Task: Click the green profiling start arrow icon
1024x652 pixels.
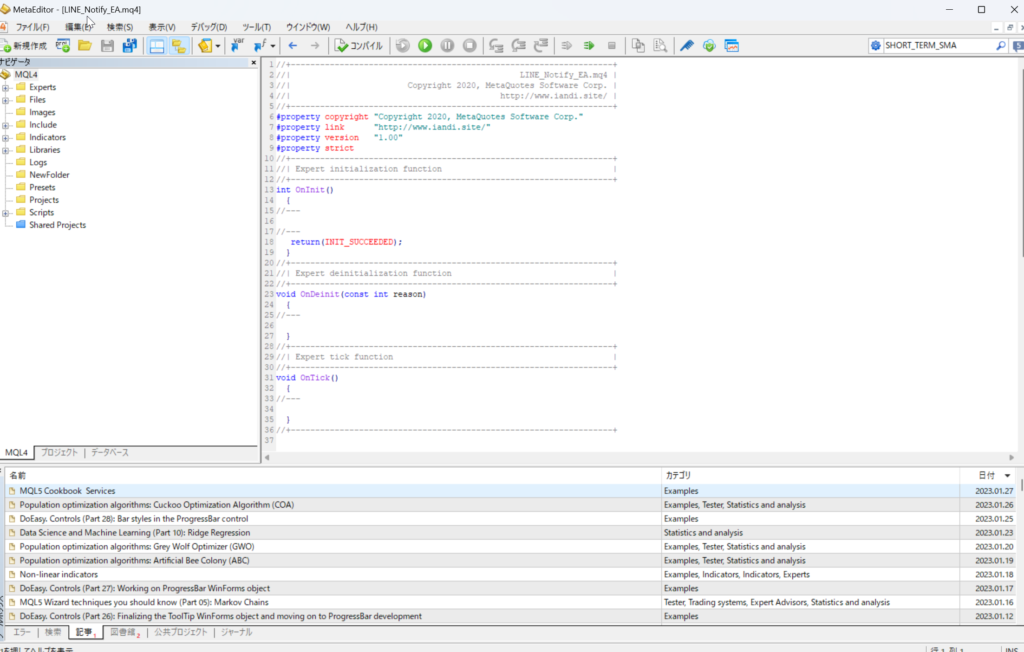Action: pos(589,46)
